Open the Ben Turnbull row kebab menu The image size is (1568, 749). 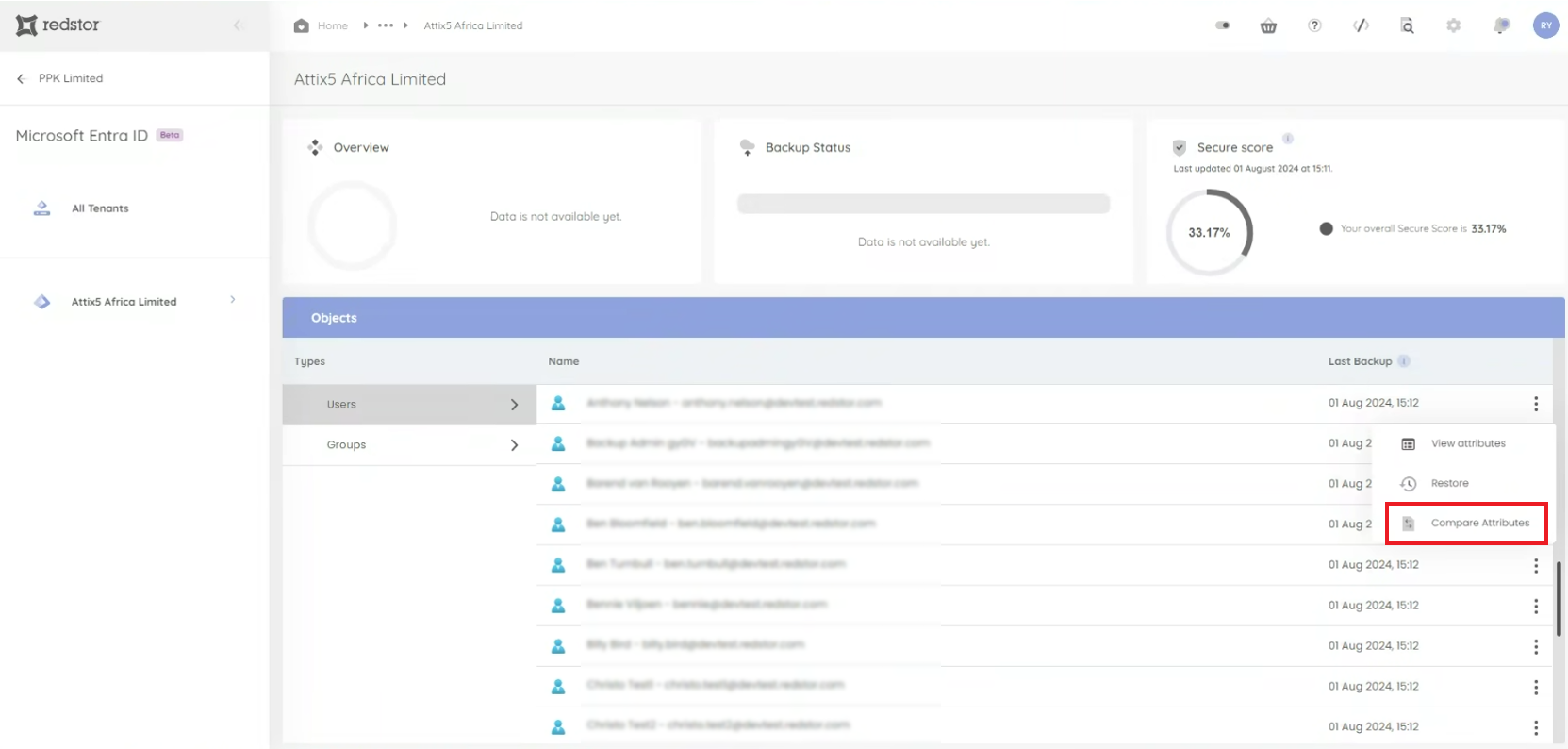pos(1536,566)
